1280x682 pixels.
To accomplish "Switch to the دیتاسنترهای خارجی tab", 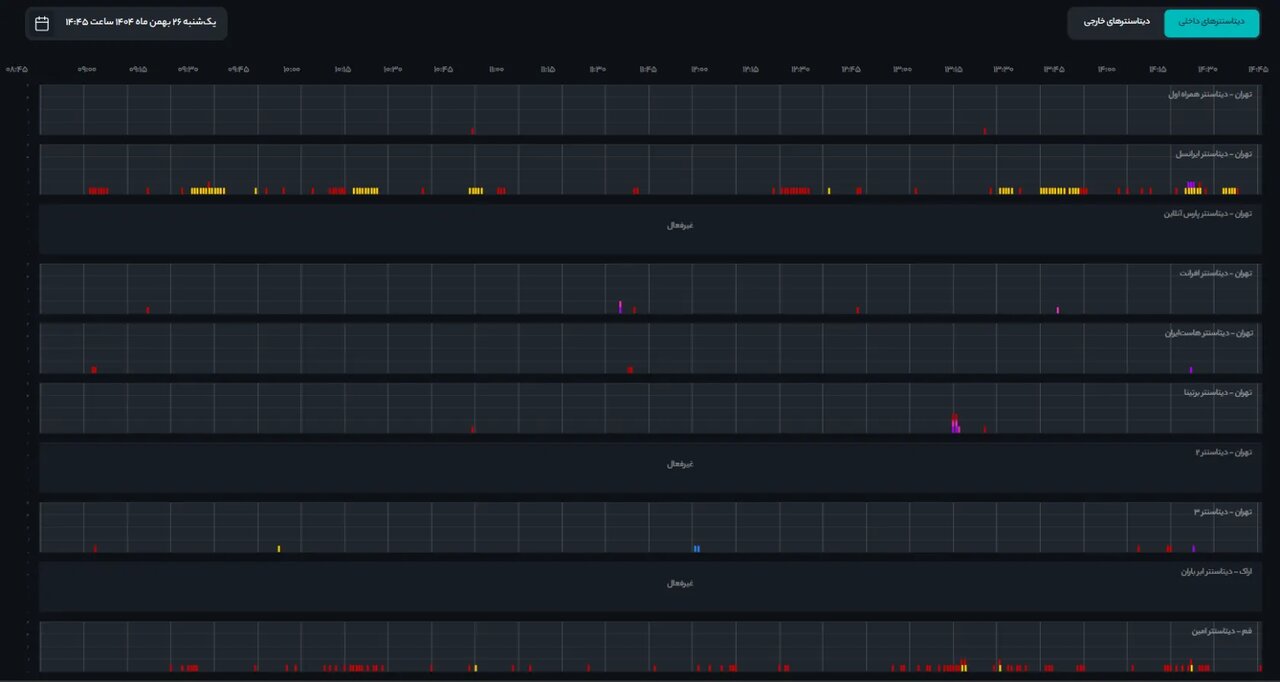I will click(x=1117, y=22).
